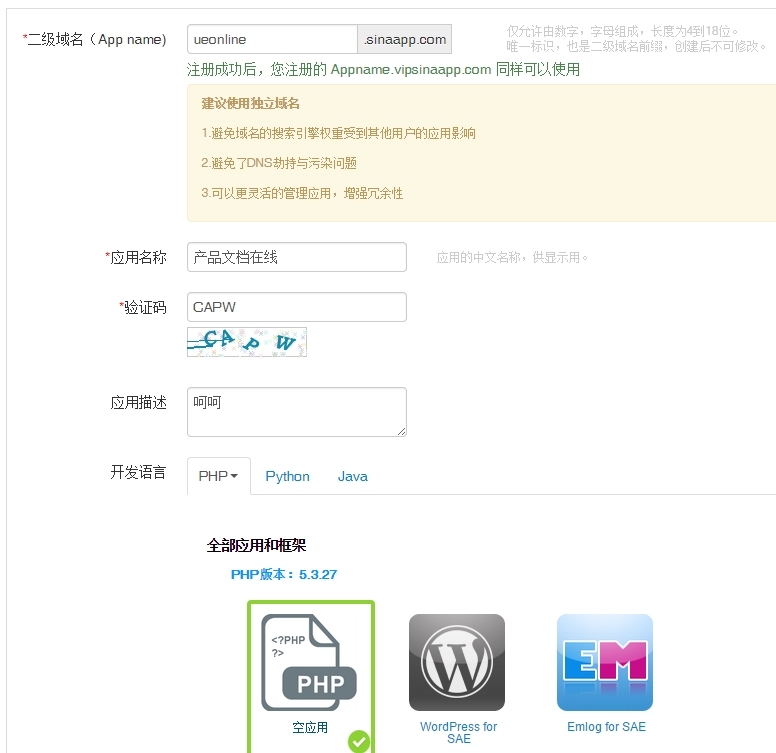Choose the WordPress for SAE icon
The image size is (776, 753).
pyautogui.click(x=457, y=662)
